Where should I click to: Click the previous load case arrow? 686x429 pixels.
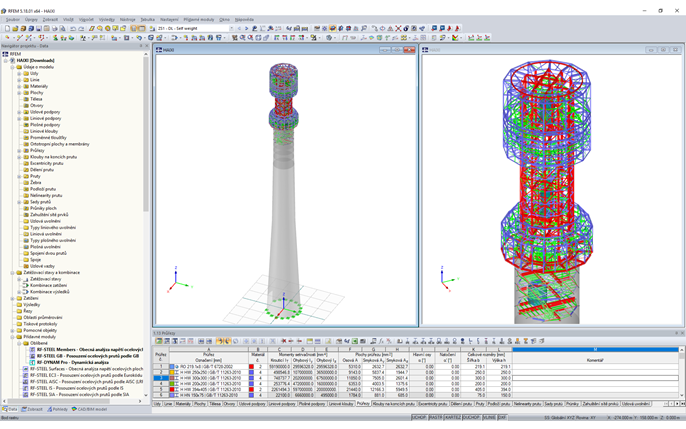239,28
